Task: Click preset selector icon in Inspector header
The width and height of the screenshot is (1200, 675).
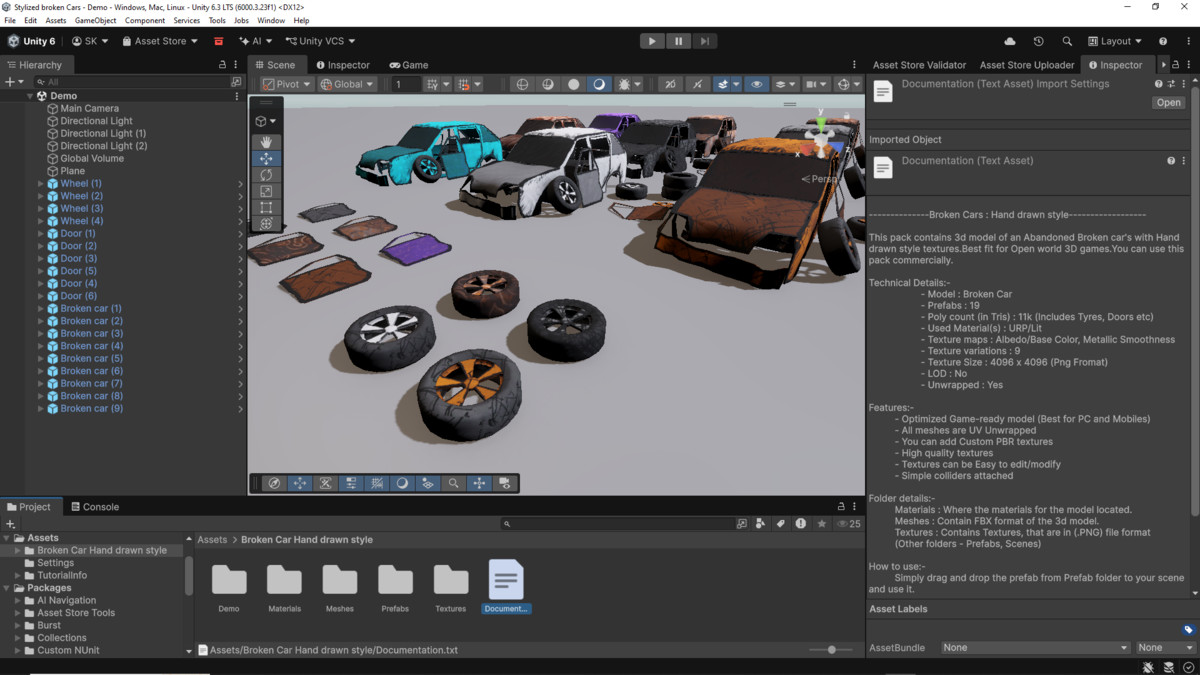Action: (1171, 84)
